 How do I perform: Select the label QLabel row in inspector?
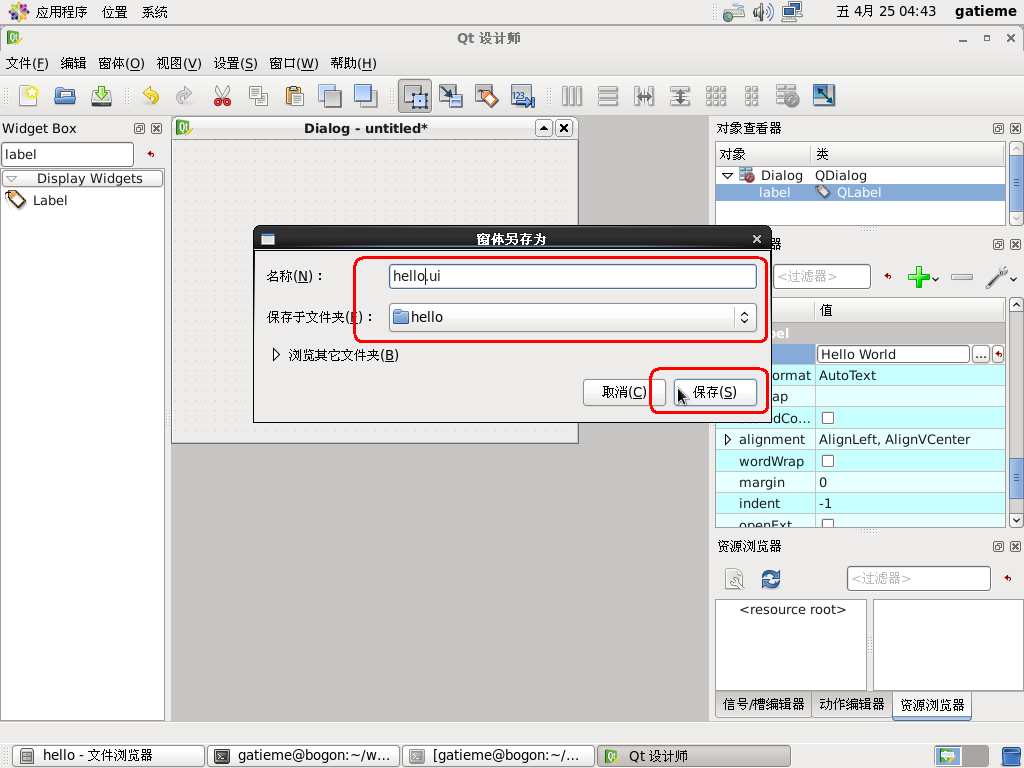[x=860, y=193]
